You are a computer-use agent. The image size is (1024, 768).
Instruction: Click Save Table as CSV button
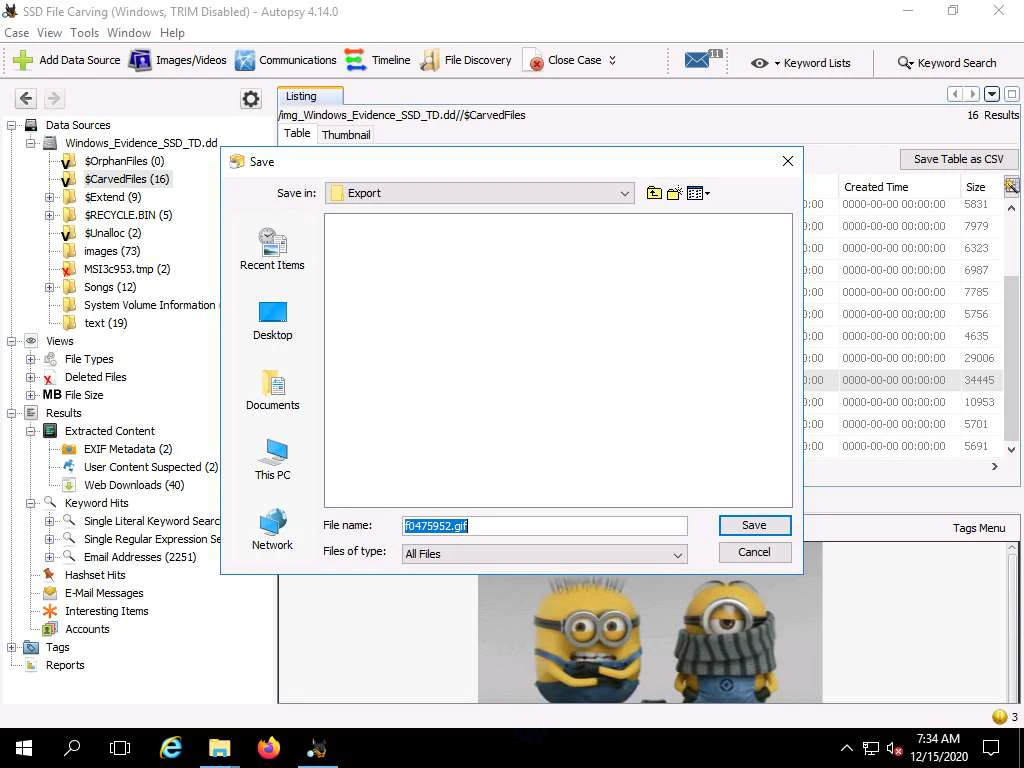tap(958, 159)
